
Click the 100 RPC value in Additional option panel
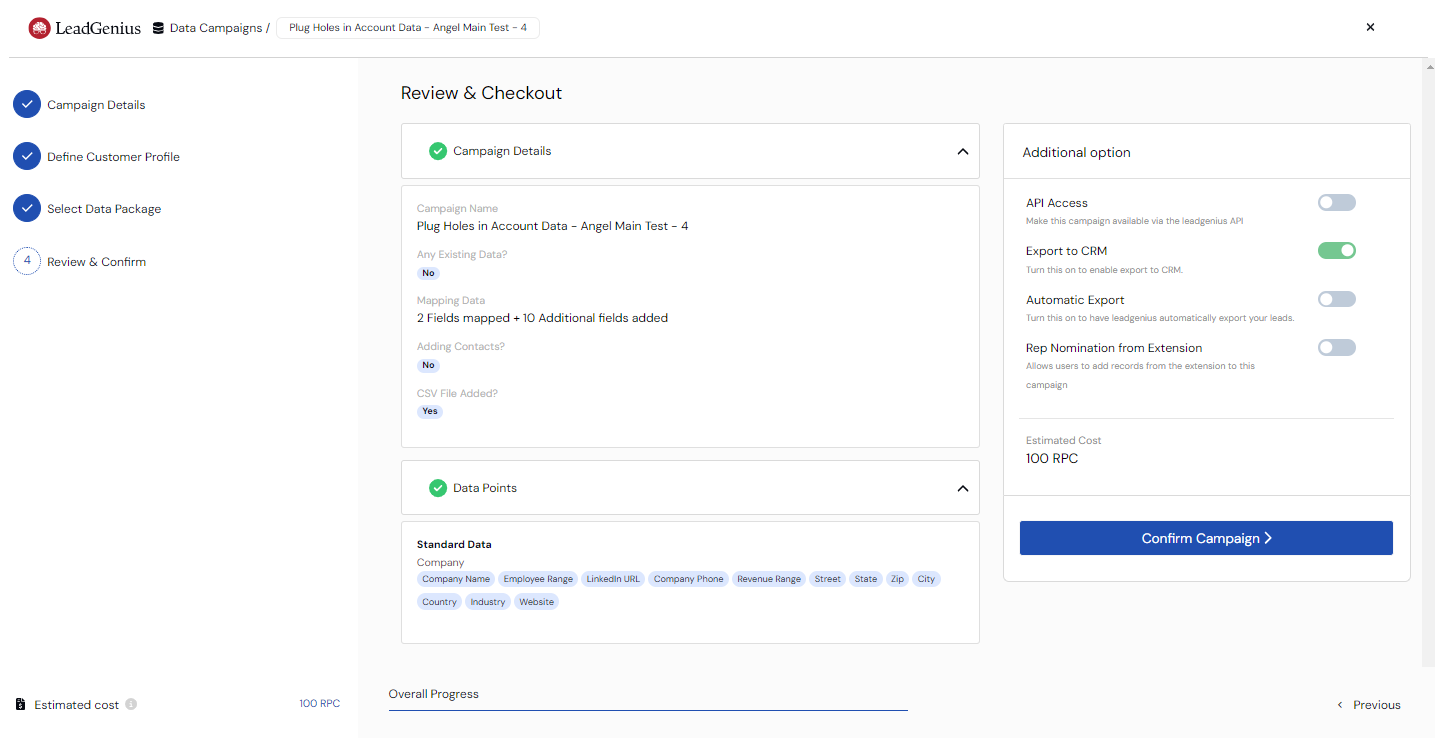click(x=1052, y=459)
